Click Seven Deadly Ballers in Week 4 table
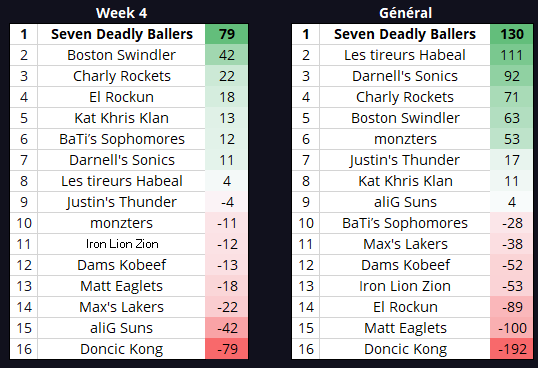Viewport: 538px width, 368px height. 122,34
